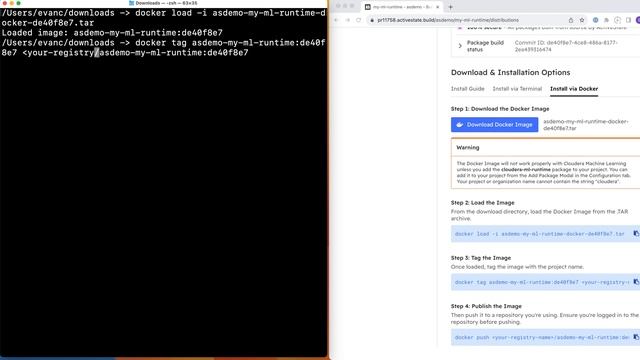Image resolution: width=640 pixels, height=360 pixels.
Task: Click Step 1: Download the Docker Image heading
Action: point(500,109)
